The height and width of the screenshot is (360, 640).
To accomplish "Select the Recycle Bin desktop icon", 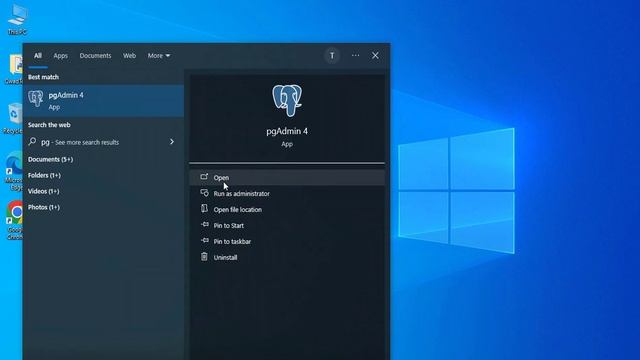I will click(x=13, y=118).
